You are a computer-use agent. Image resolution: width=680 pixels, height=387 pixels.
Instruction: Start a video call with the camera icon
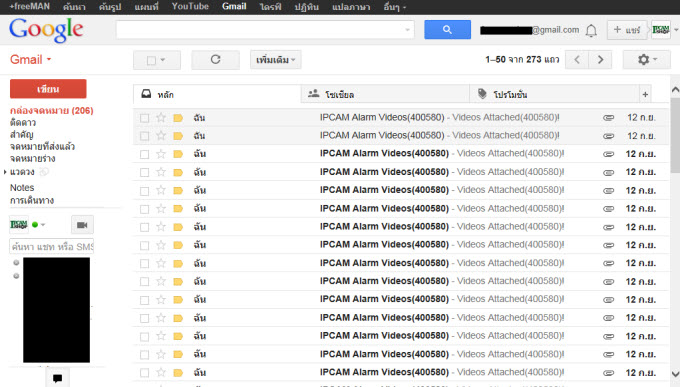click(x=82, y=225)
